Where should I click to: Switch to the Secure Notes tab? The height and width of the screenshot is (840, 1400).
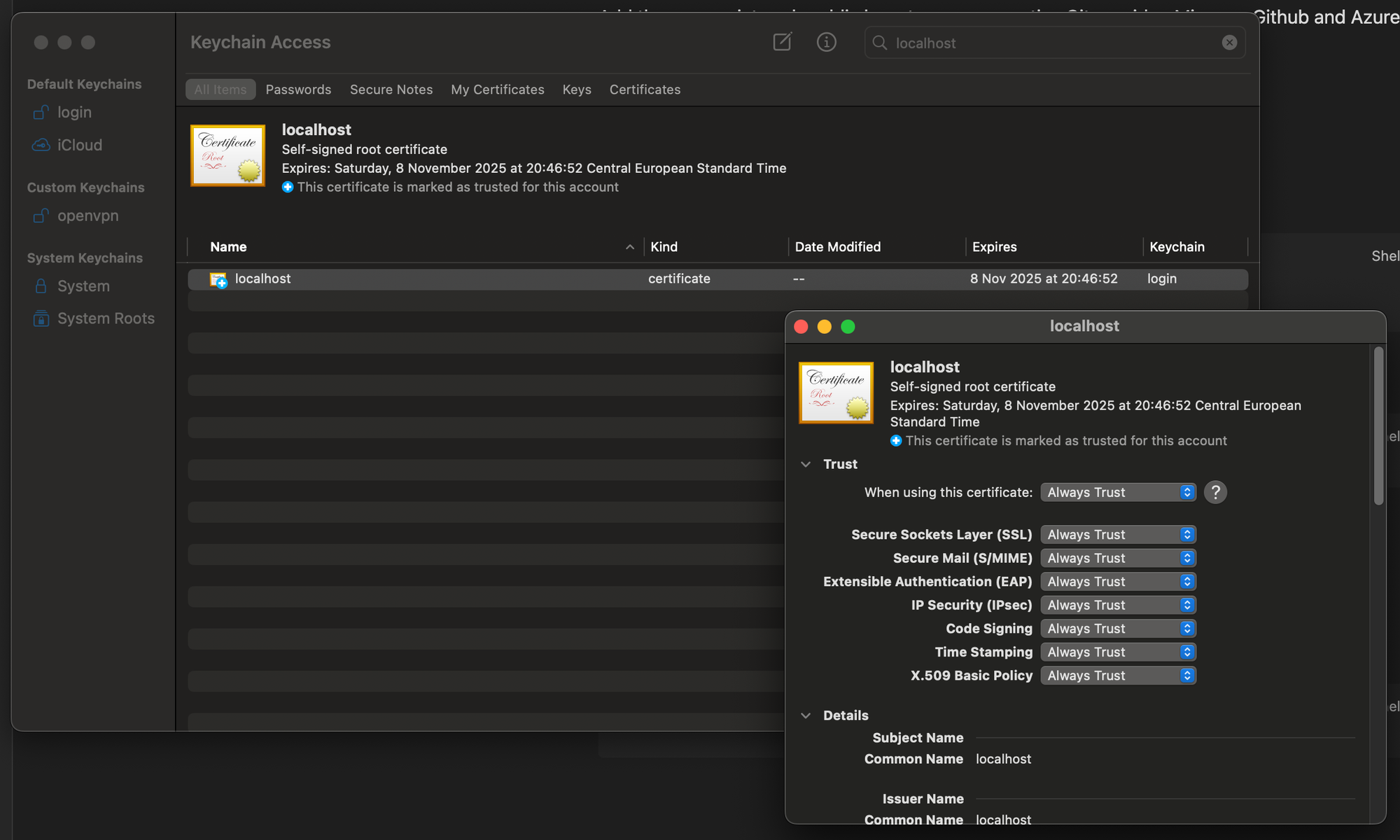click(x=391, y=90)
